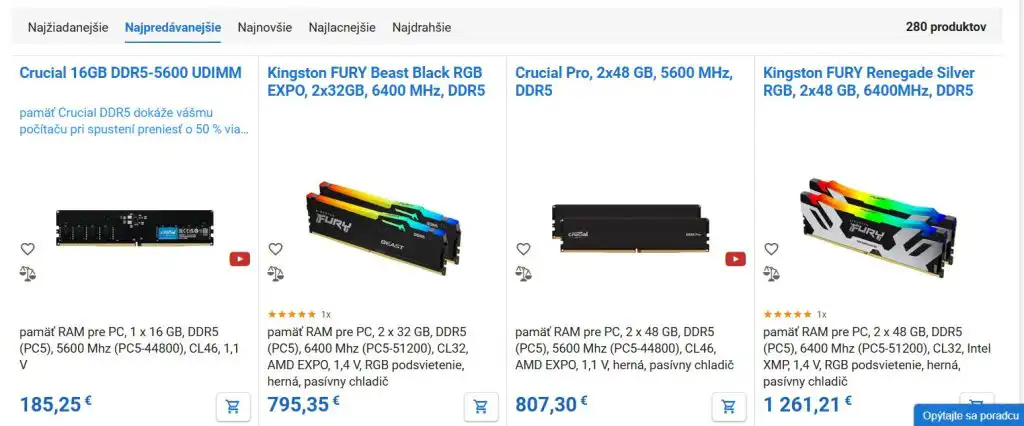Favorite the Kingston FURY Beast Black heart icon
1024x426 pixels.
tap(276, 249)
